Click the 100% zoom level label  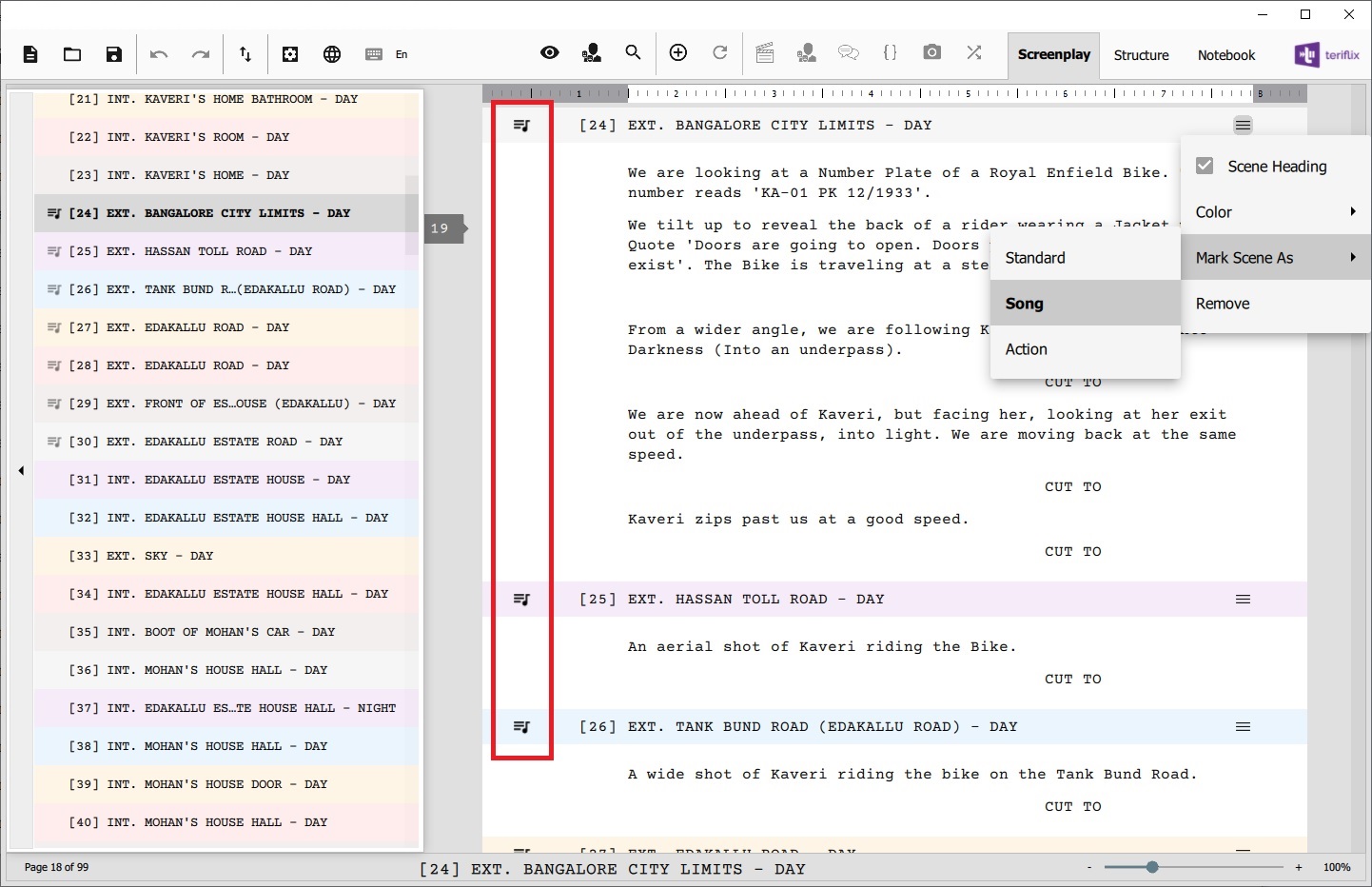point(1337,867)
